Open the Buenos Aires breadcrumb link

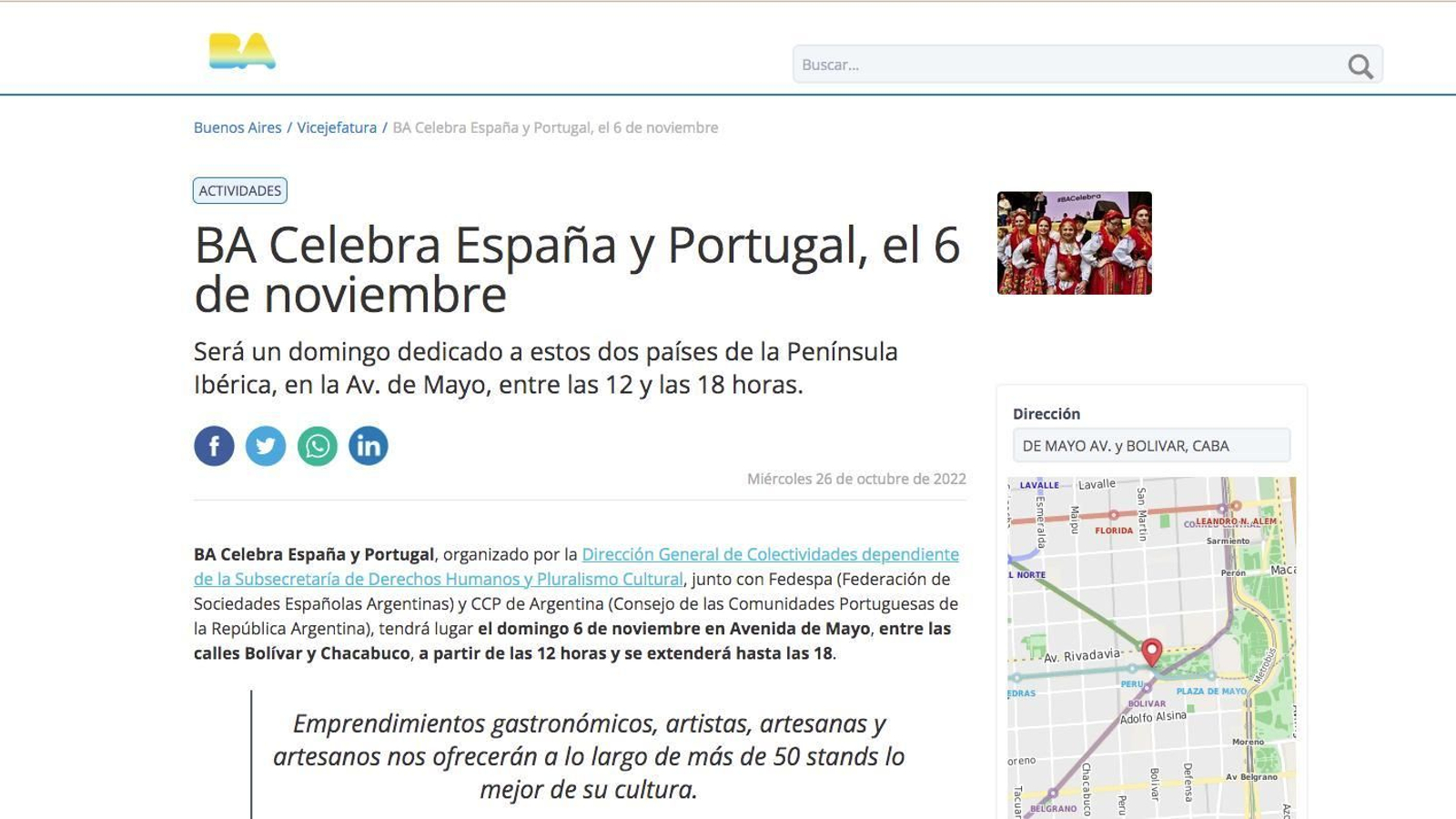pos(238,127)
